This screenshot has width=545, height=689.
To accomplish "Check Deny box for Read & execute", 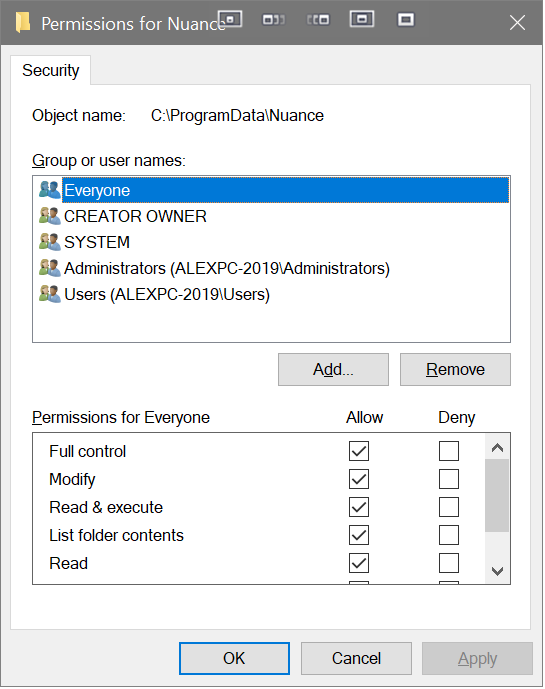I will tap(449, 507).
